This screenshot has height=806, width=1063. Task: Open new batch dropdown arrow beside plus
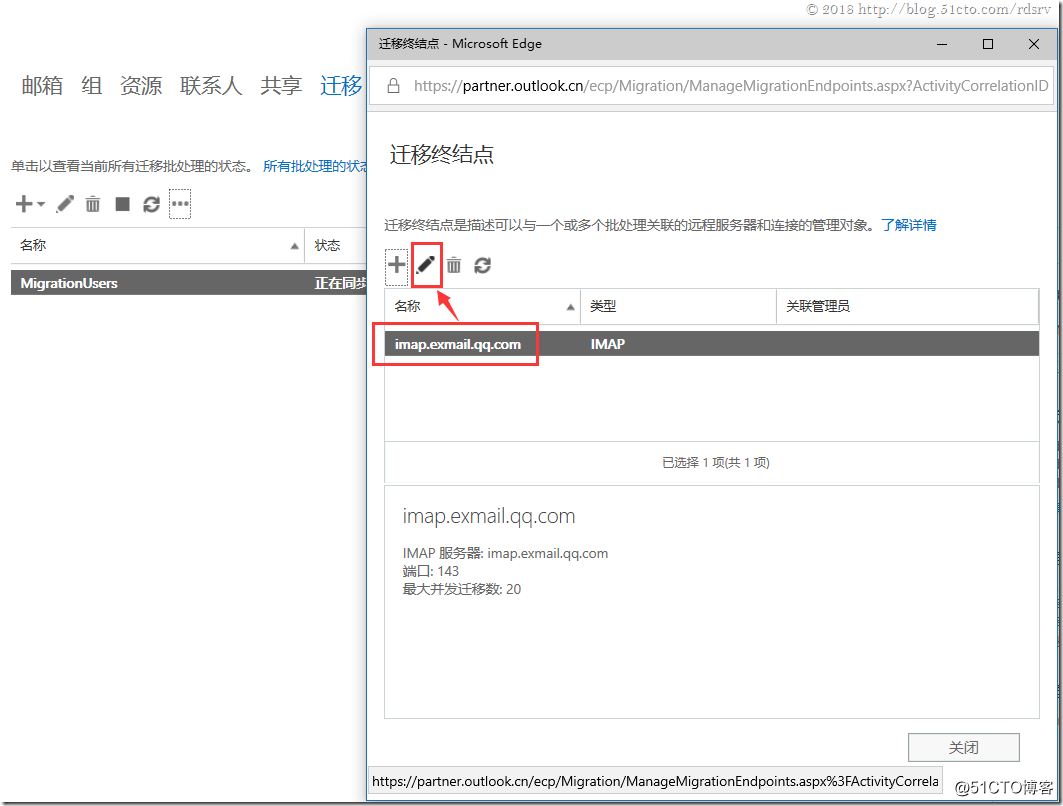pos(41,204)
